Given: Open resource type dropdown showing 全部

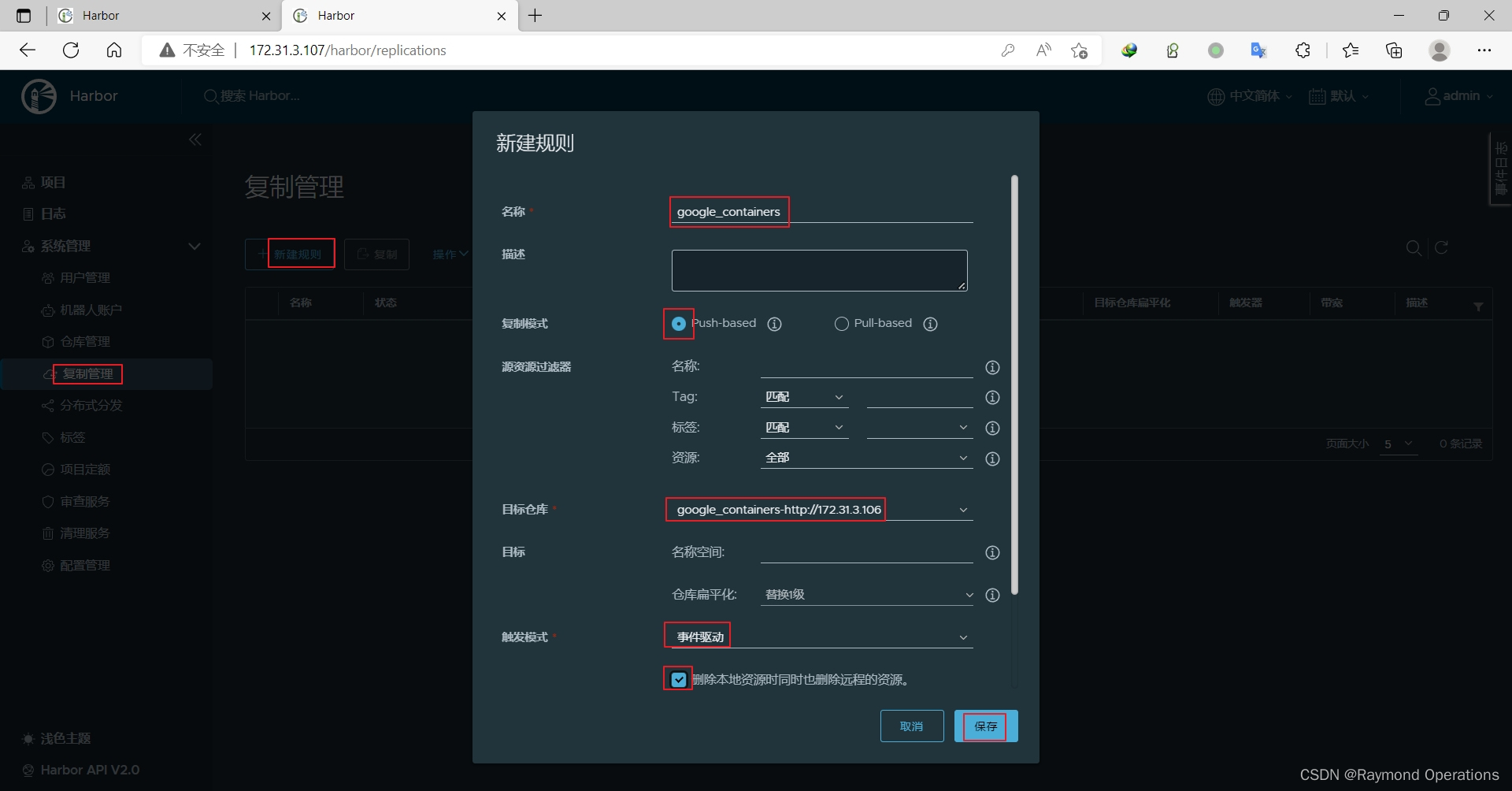Looking at the screenshot, I should click(x=867, y=458).
